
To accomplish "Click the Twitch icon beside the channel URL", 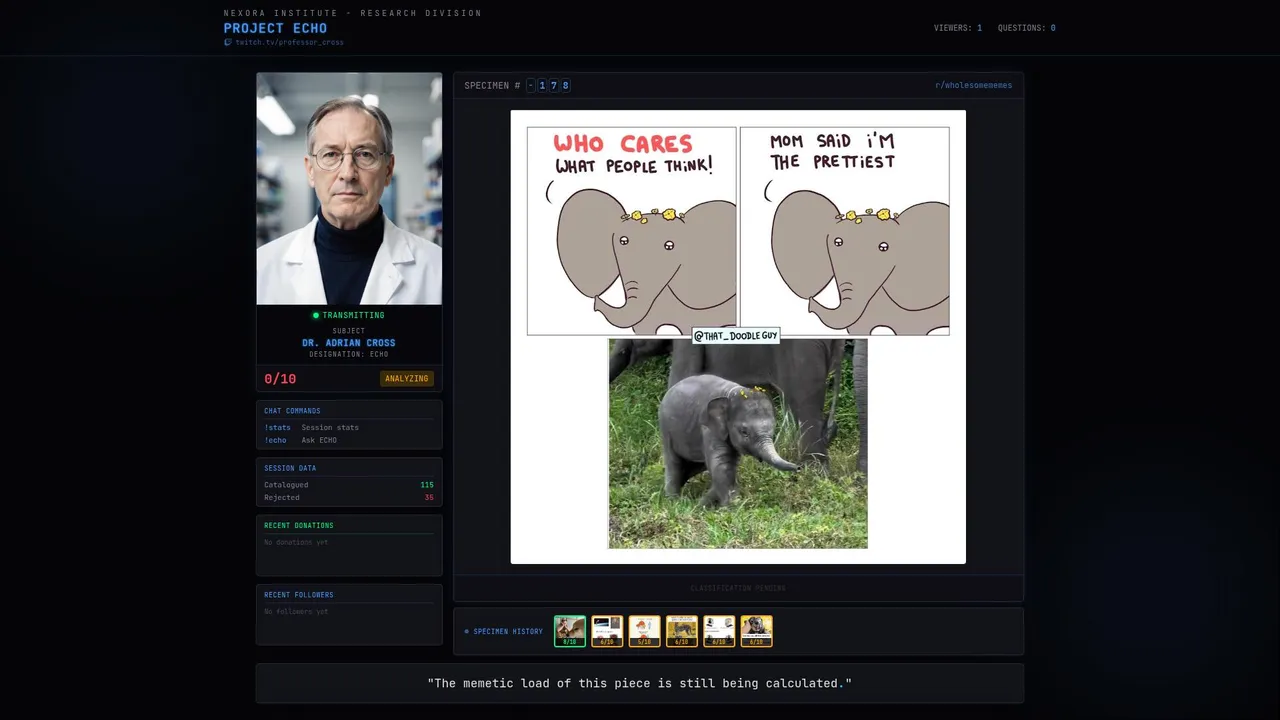I will [x=228, y=42].
